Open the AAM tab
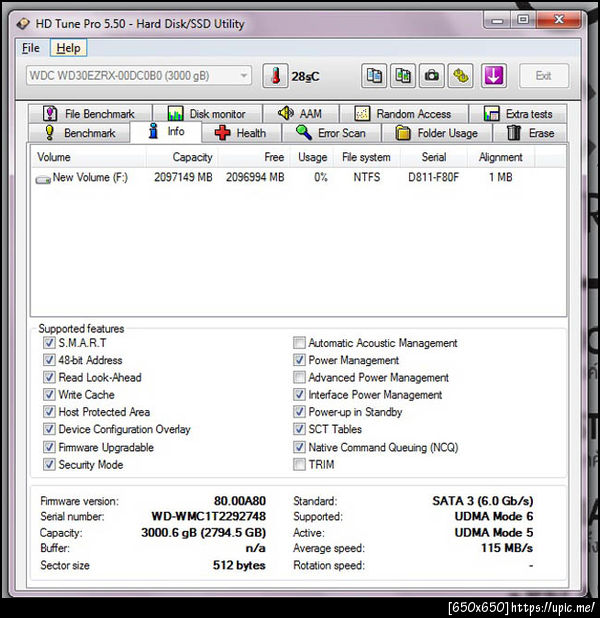Image resolution: width=600 pixels, height=618 pixels. coord(301,114)
